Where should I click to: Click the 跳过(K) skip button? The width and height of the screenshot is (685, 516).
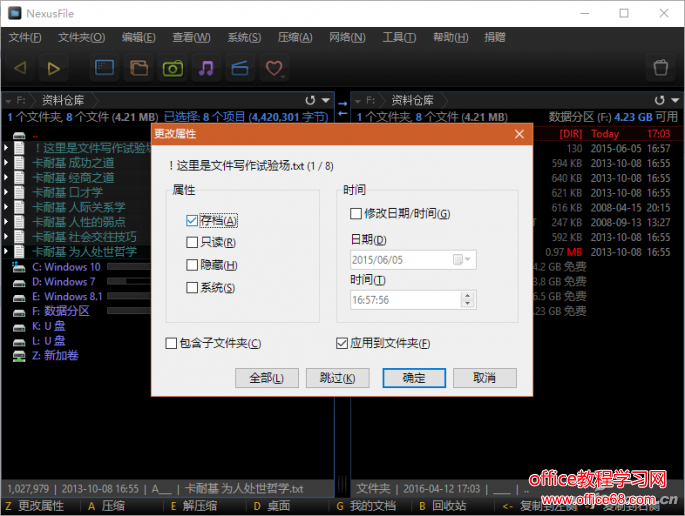click(x=337, y=378)
